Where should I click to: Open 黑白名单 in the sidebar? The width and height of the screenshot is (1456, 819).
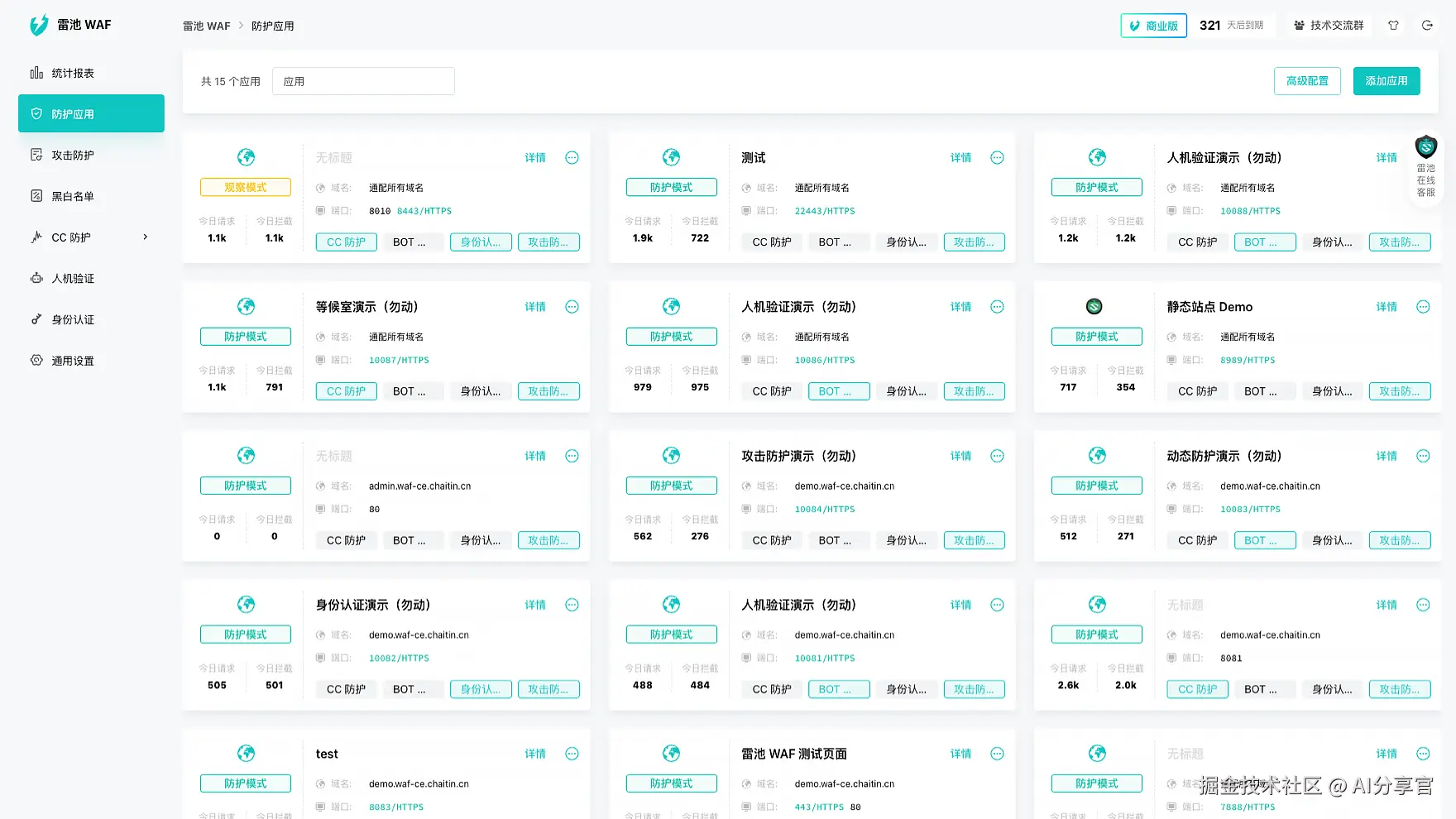click(x=91, y=196)
